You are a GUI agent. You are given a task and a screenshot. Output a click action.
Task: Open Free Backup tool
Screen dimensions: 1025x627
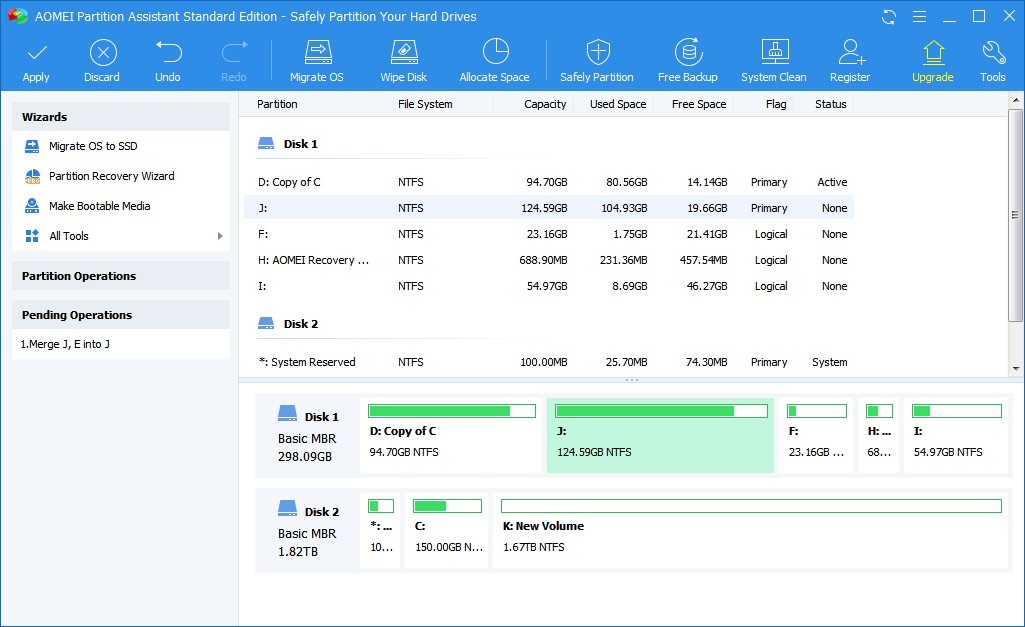pos(688,63)
